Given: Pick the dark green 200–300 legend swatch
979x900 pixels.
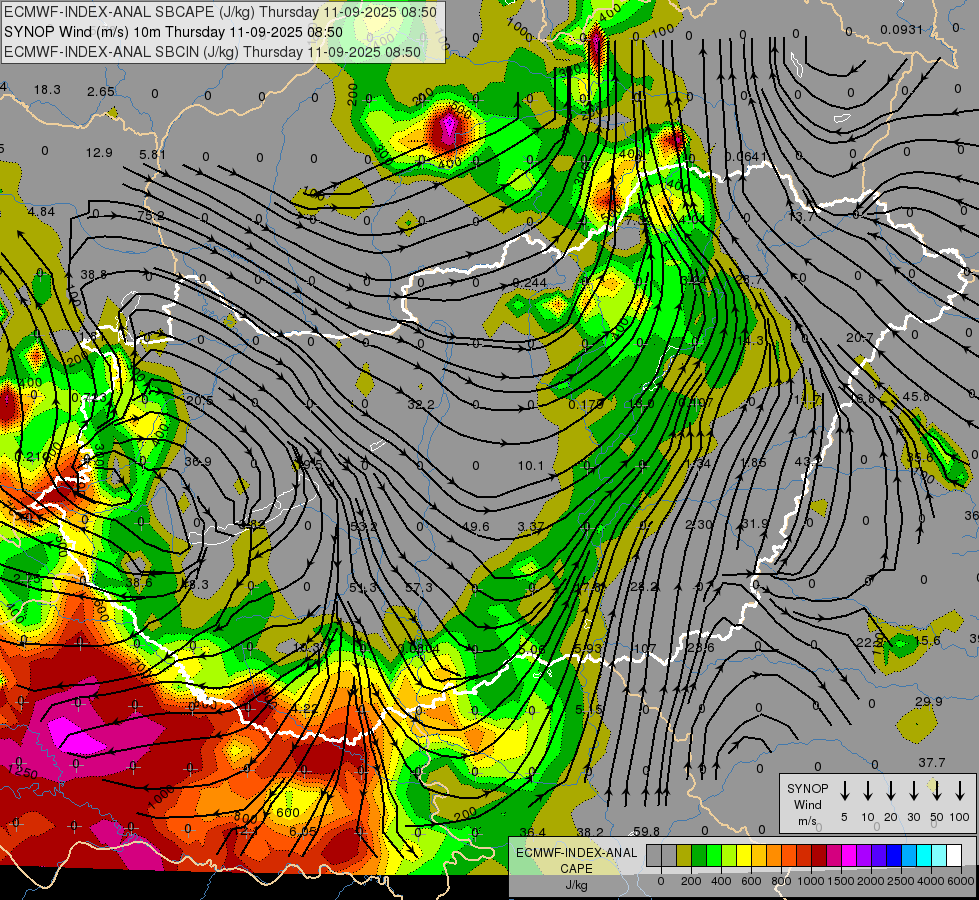Looking at the screenshot, I should click(x=699, y=856).
